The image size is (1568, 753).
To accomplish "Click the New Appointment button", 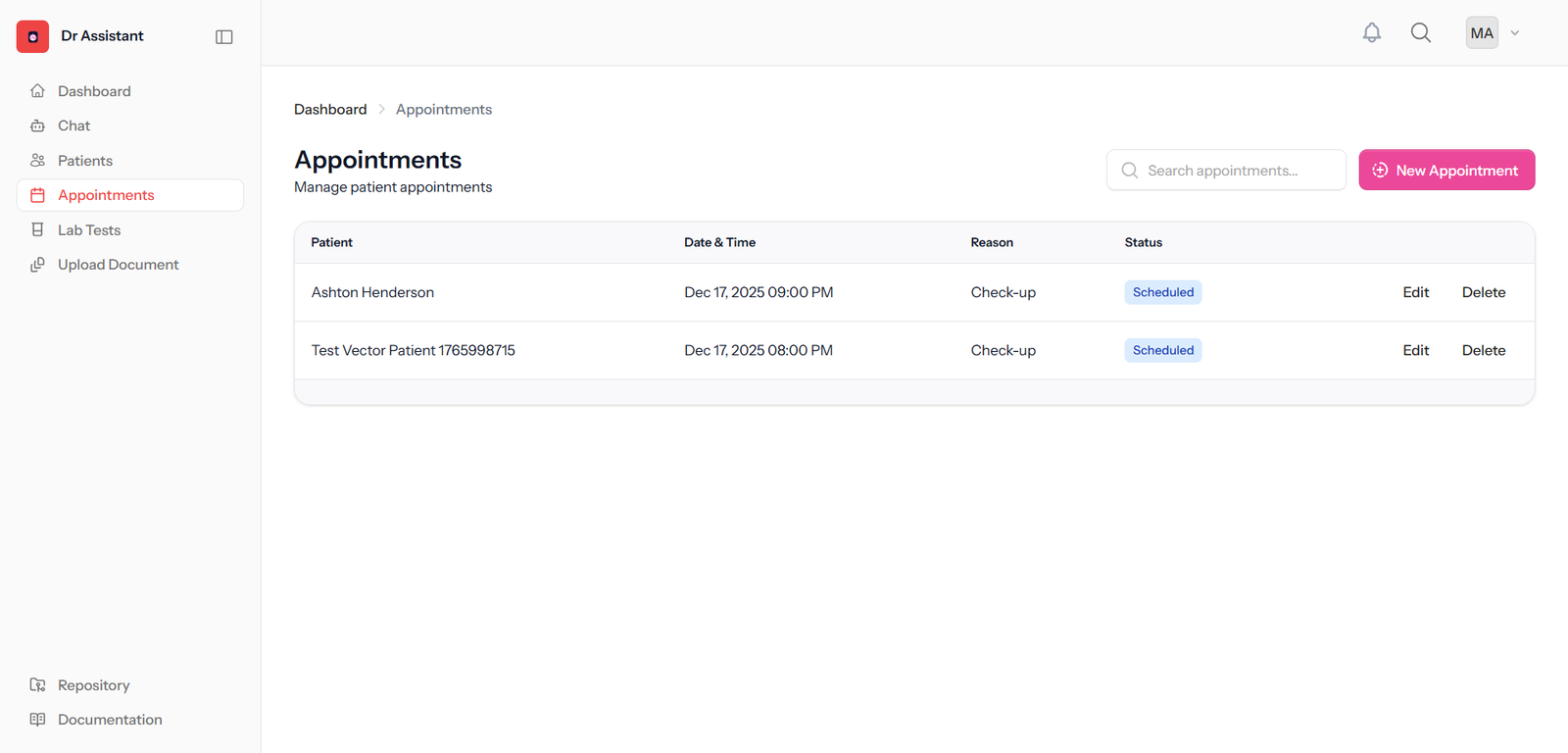I will click(x=1446, y=170).
